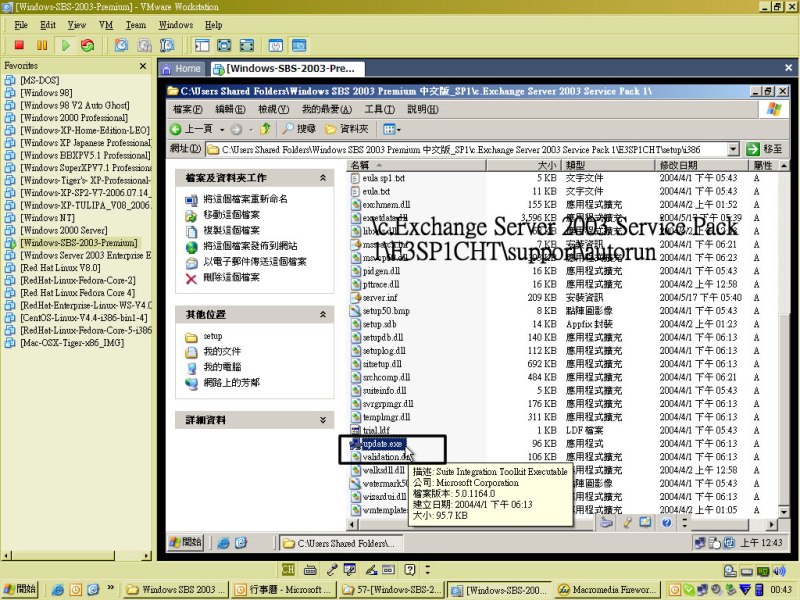The width and height of the screenshot is (800, 600).
Task: Click the host Start (開始) button
Action: [x=21, y=589]
